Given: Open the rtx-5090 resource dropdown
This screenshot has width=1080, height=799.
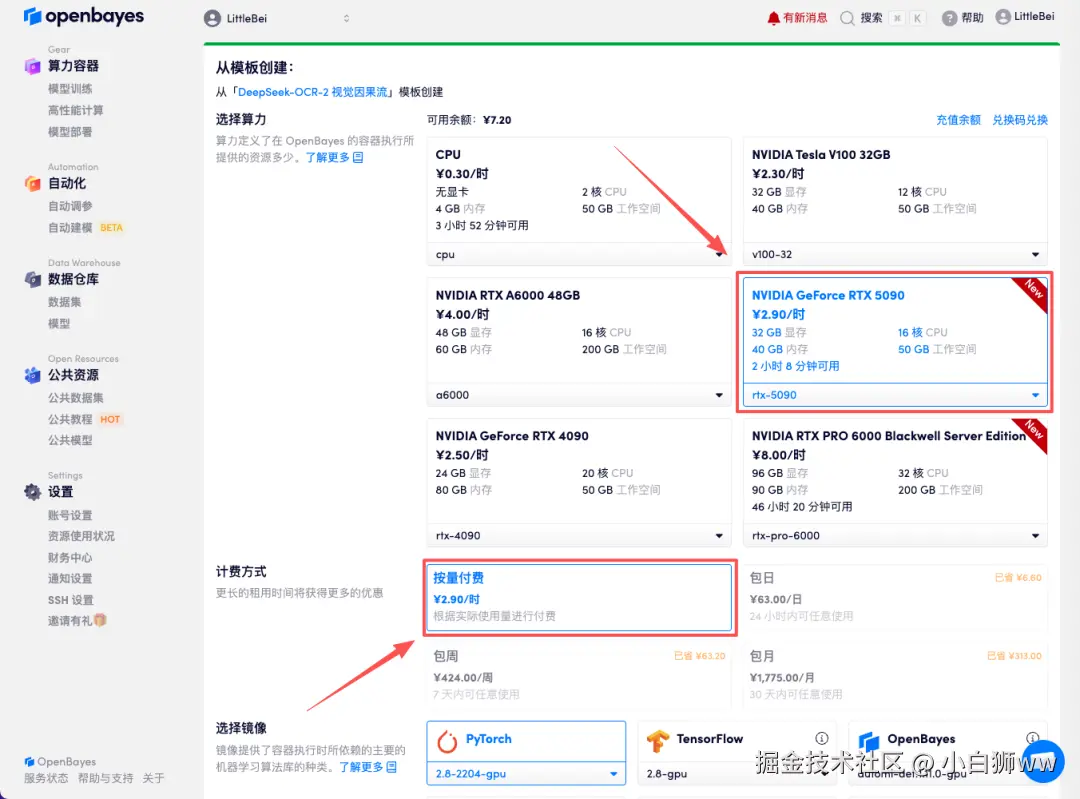Looking at the screenshot, I should pos(895,395).
